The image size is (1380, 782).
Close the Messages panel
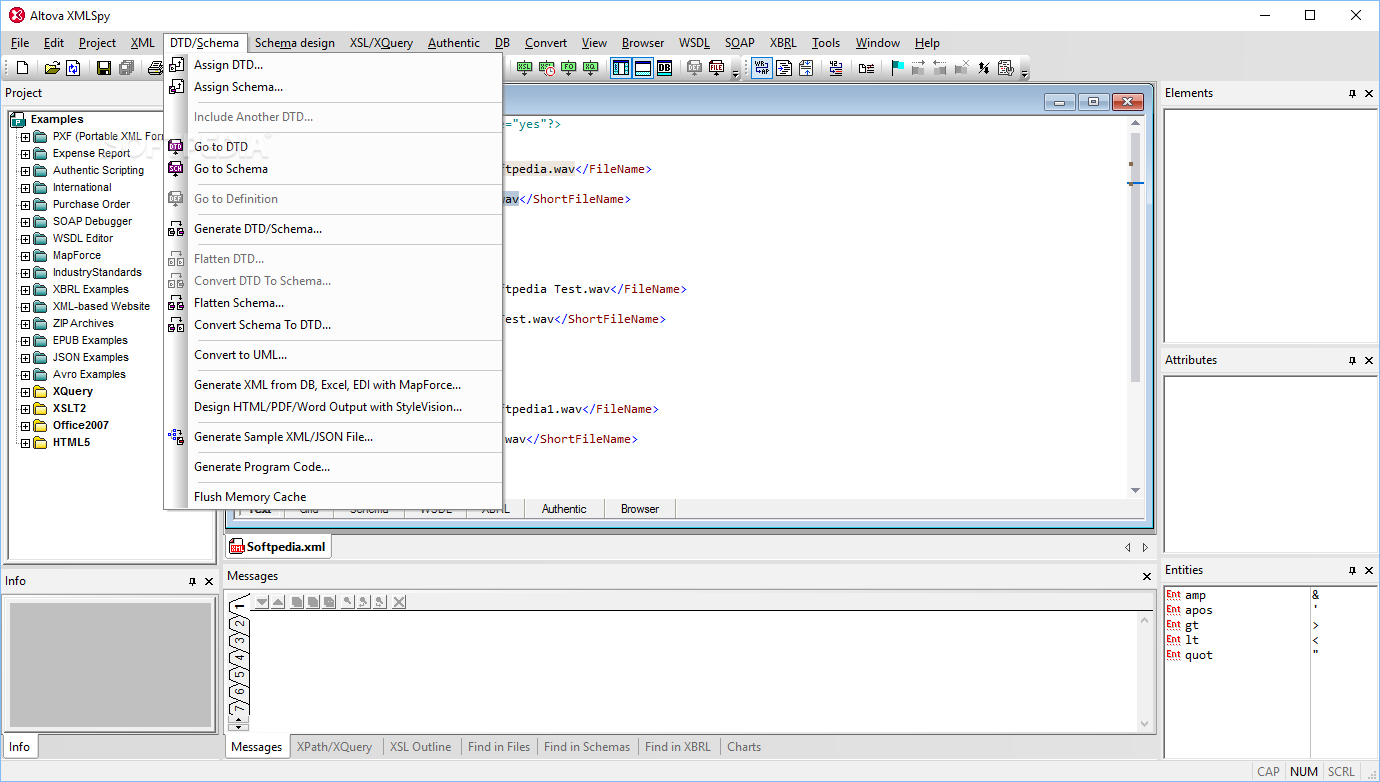coord(1147,577)
